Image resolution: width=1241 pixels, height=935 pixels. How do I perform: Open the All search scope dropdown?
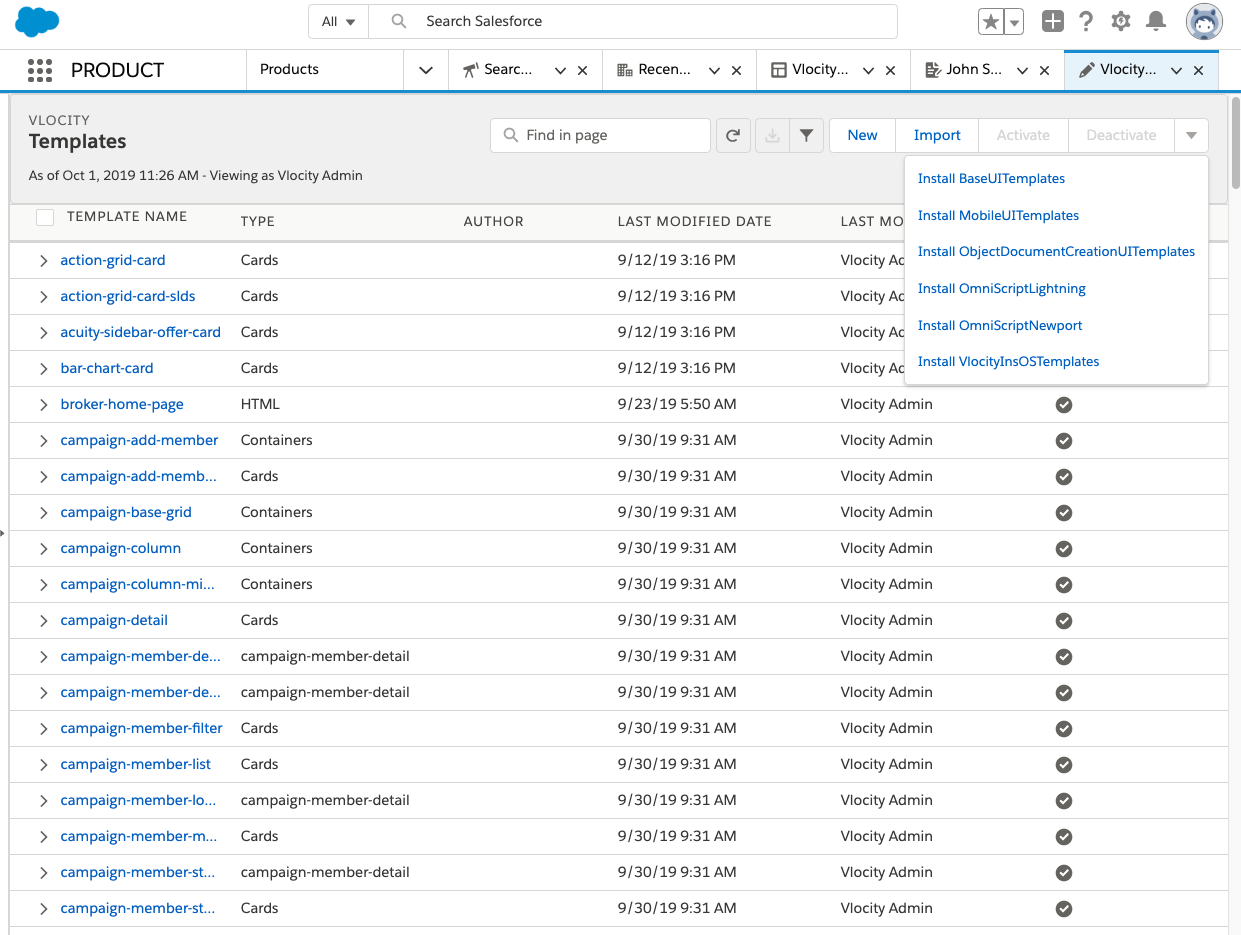[x=339, y=21]
